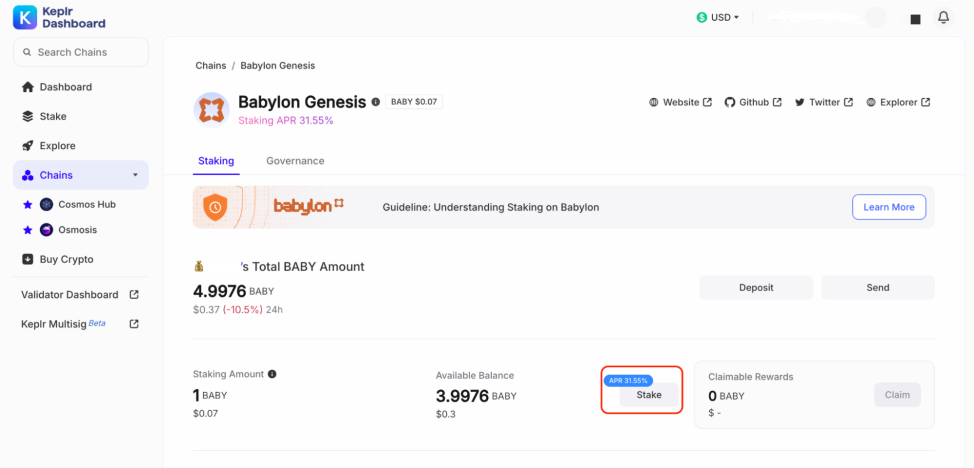
Task: Click the Stake layers icon
Action: pos(27,116)
